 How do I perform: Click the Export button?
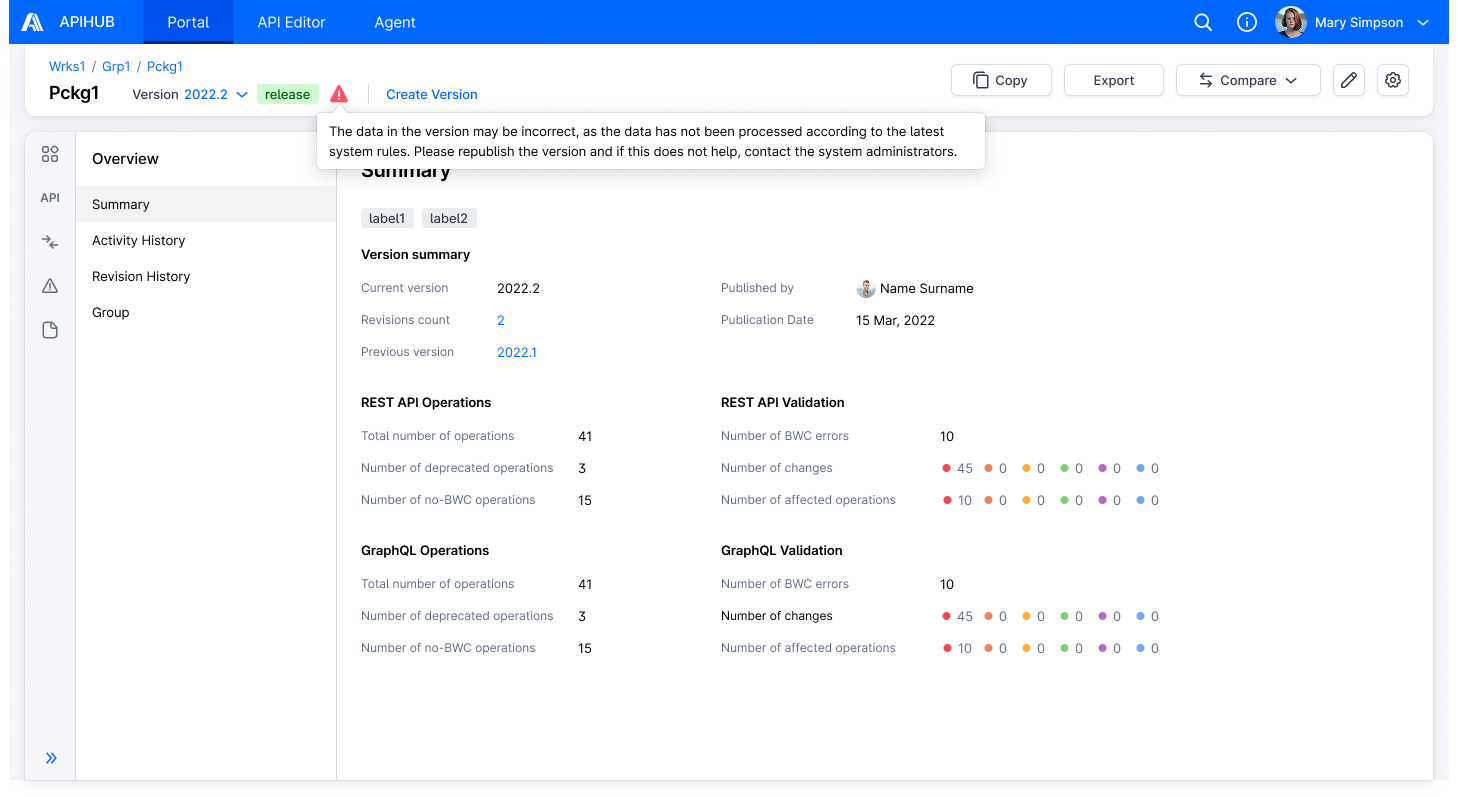pyautogui.click(x=1114, y=80)
